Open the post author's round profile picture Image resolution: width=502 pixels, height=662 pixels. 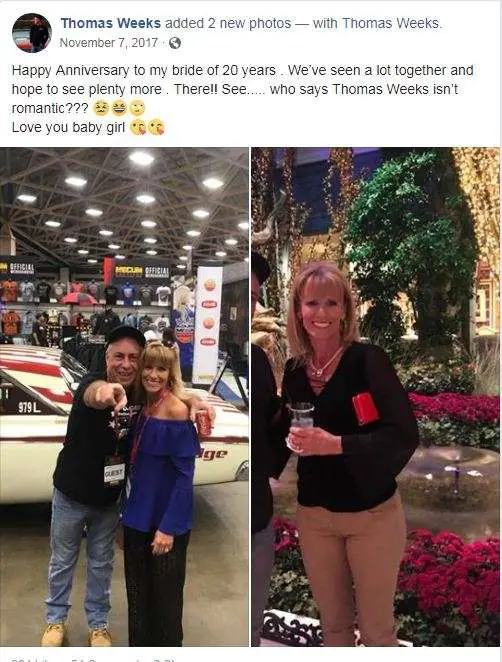click(x=32, y=33)
